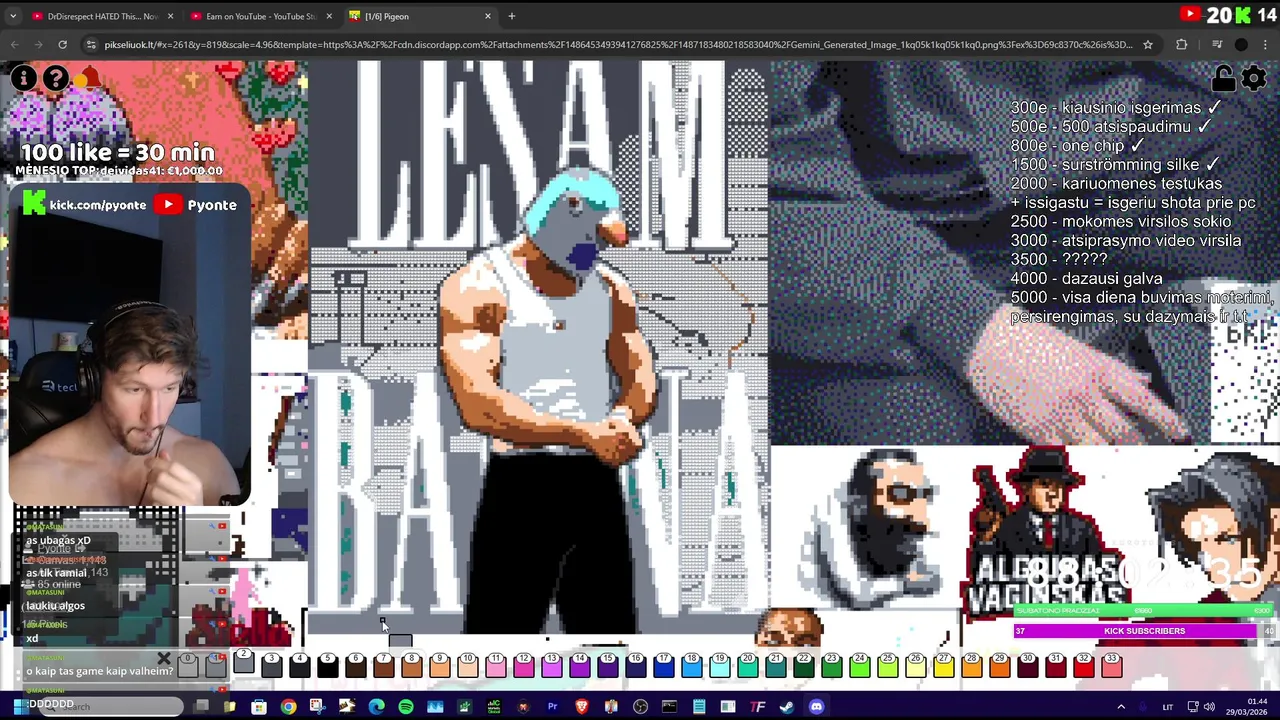1280x720 pixels.
Task: Go back in the browser
Action: pos(15,44)
